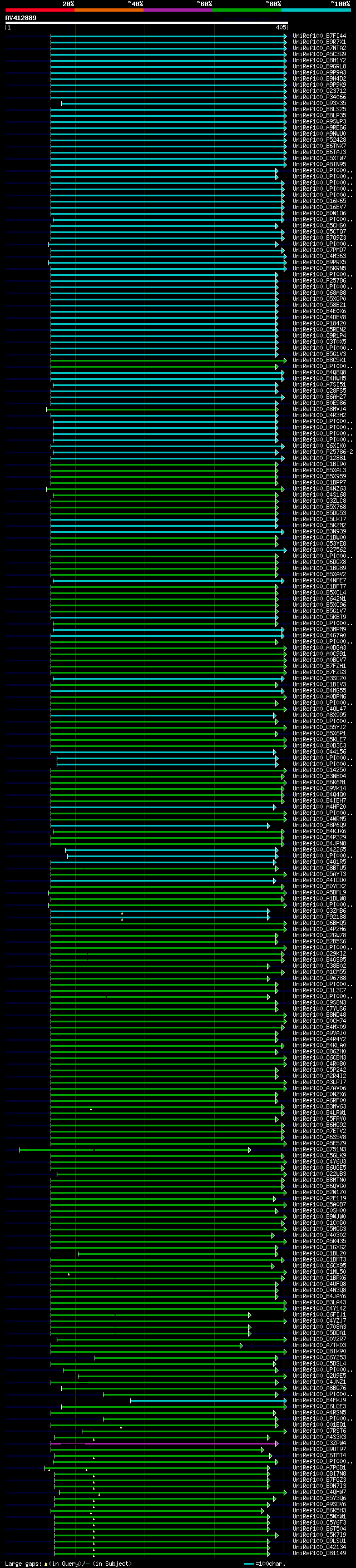Click the UniRef100_B9GRL8 entry
The width and height of the screenshot is (356, 1568).
coord(319,66)
